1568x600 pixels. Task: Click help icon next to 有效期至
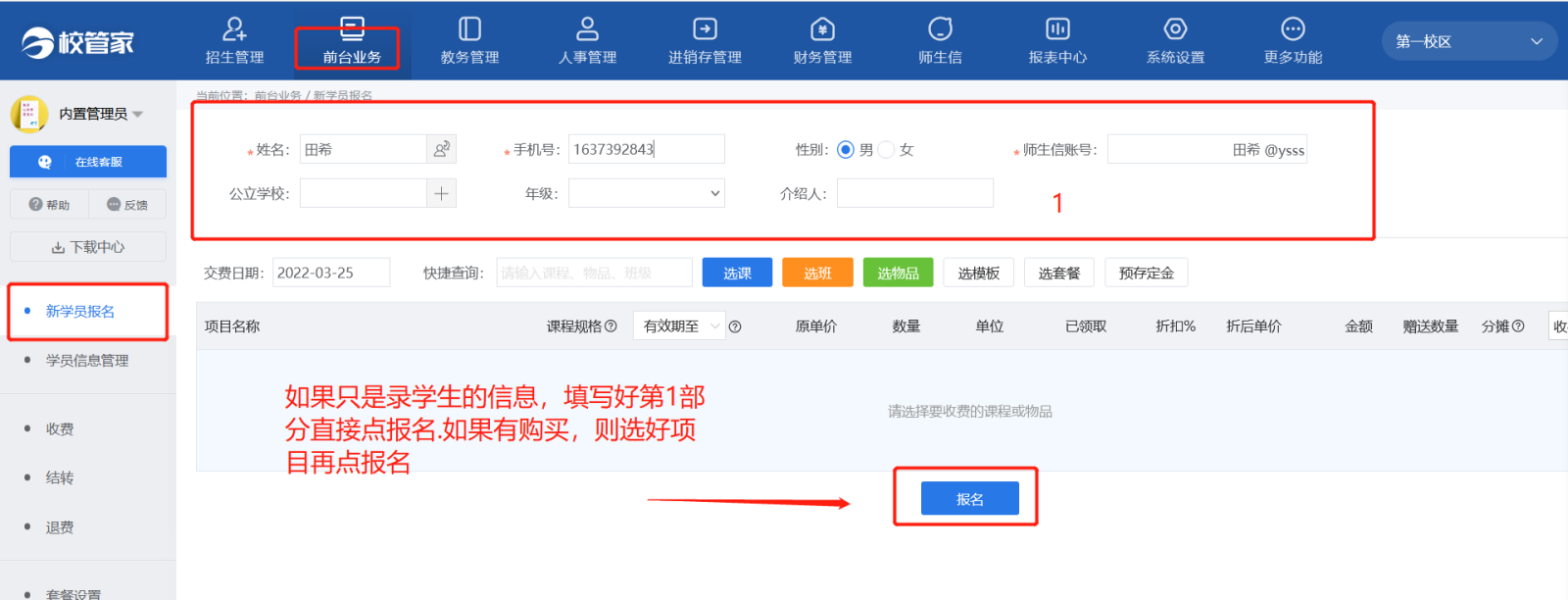(x=735, y=326)
